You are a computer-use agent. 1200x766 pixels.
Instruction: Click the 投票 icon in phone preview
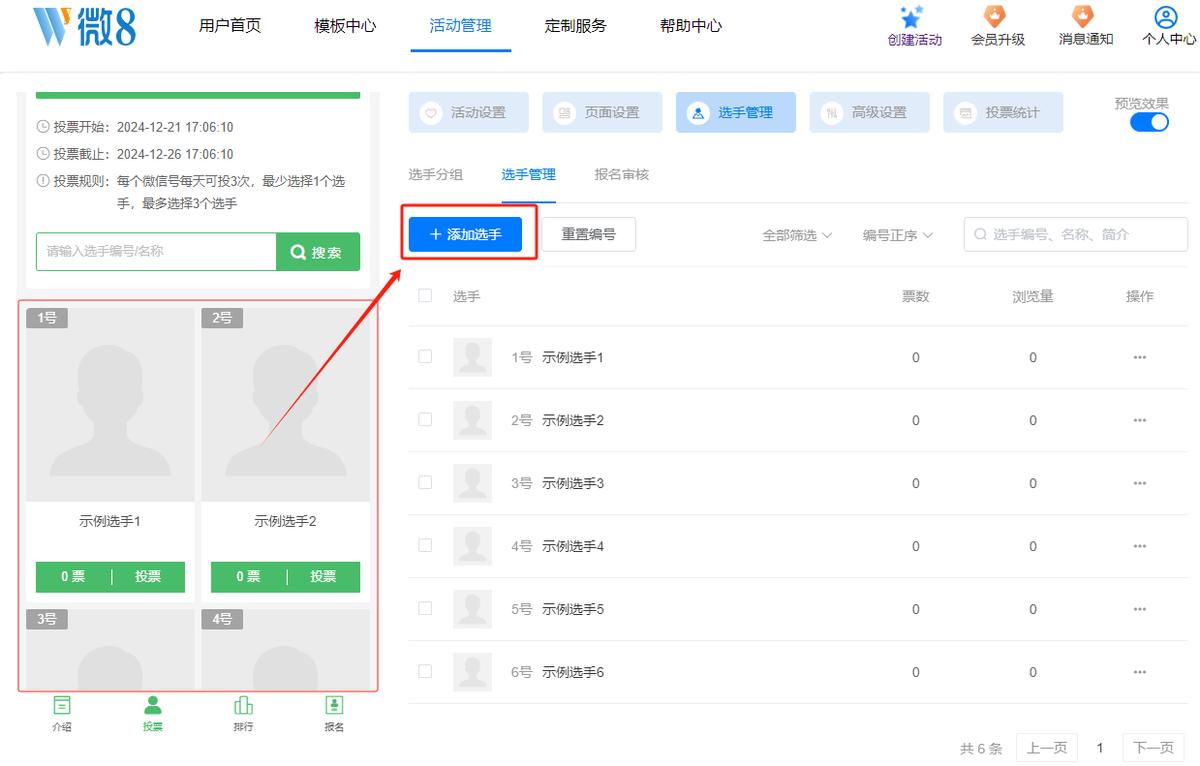[152, 705]
